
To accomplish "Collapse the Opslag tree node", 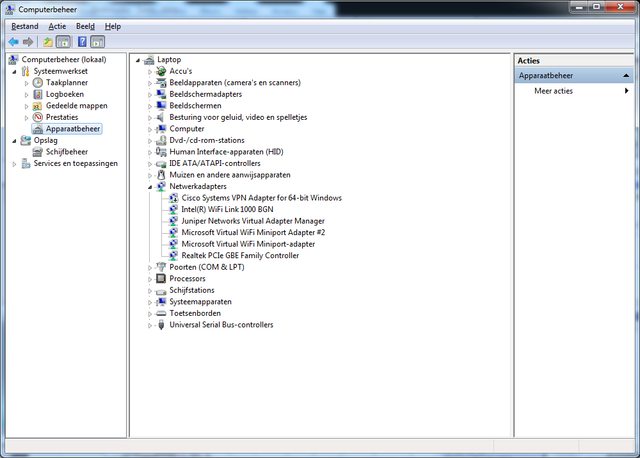I will pyautogui.click(x=14, y=141).
